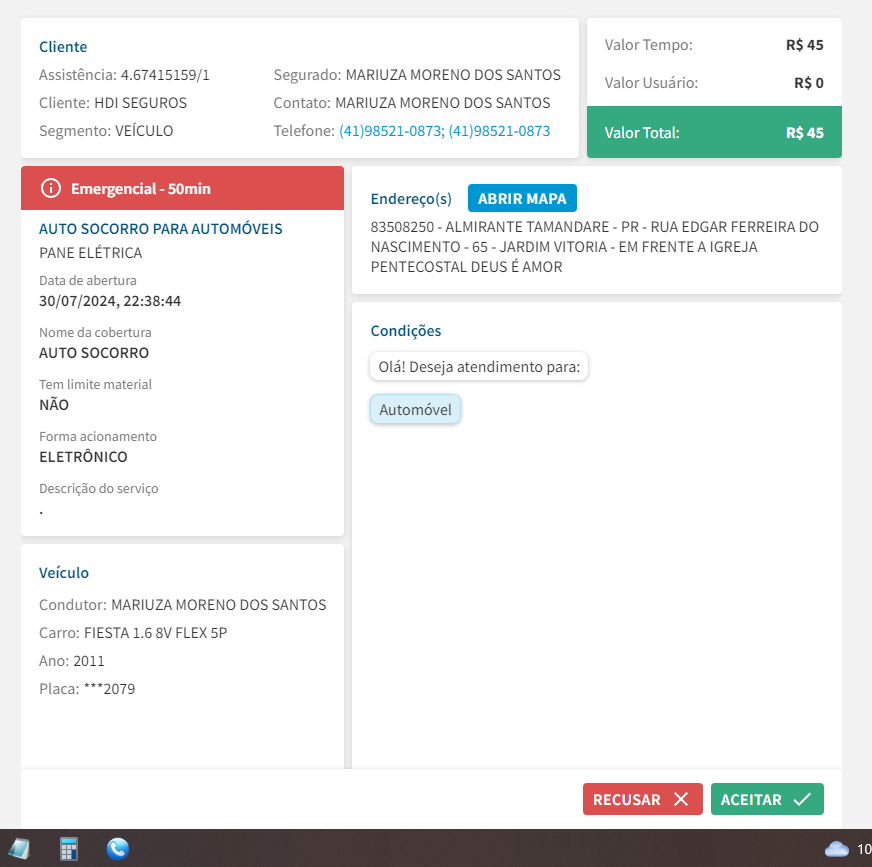
Task: Click the green Valor Total bar
Action: coord(714,132)
